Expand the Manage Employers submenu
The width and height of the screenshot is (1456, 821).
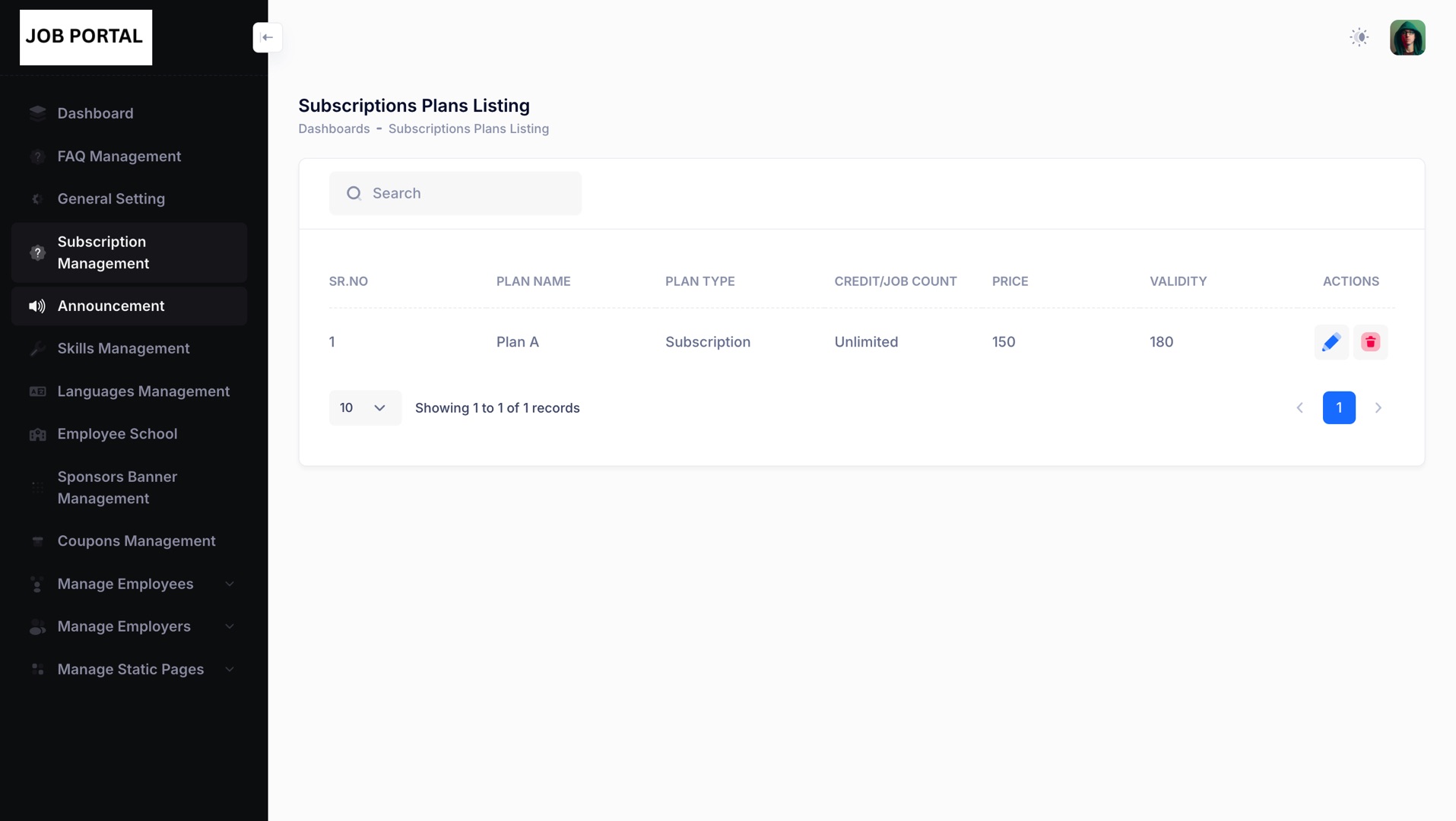(229, 626)
